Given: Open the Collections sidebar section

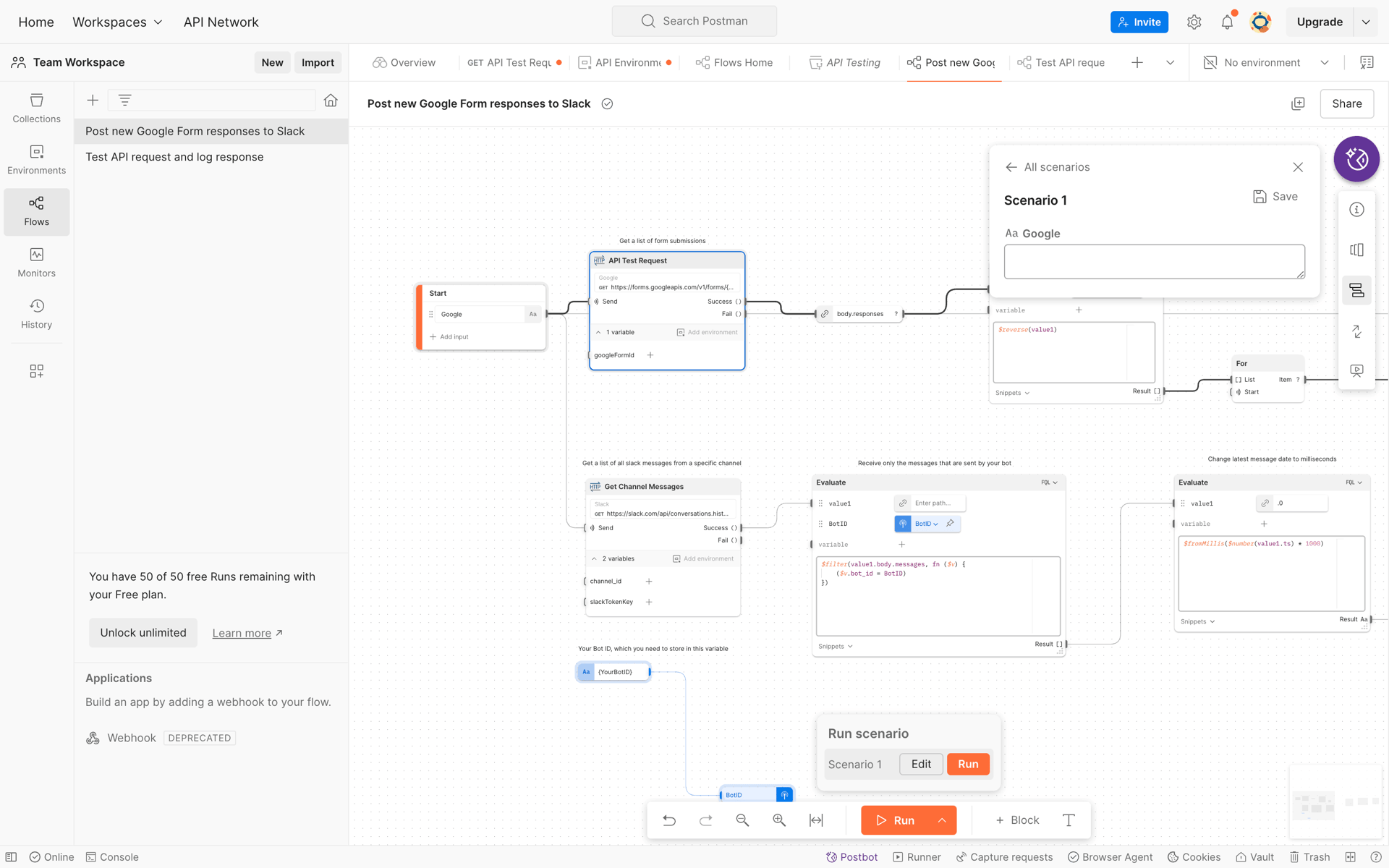Looking at the screenshot, I should [x=36, y=109].
